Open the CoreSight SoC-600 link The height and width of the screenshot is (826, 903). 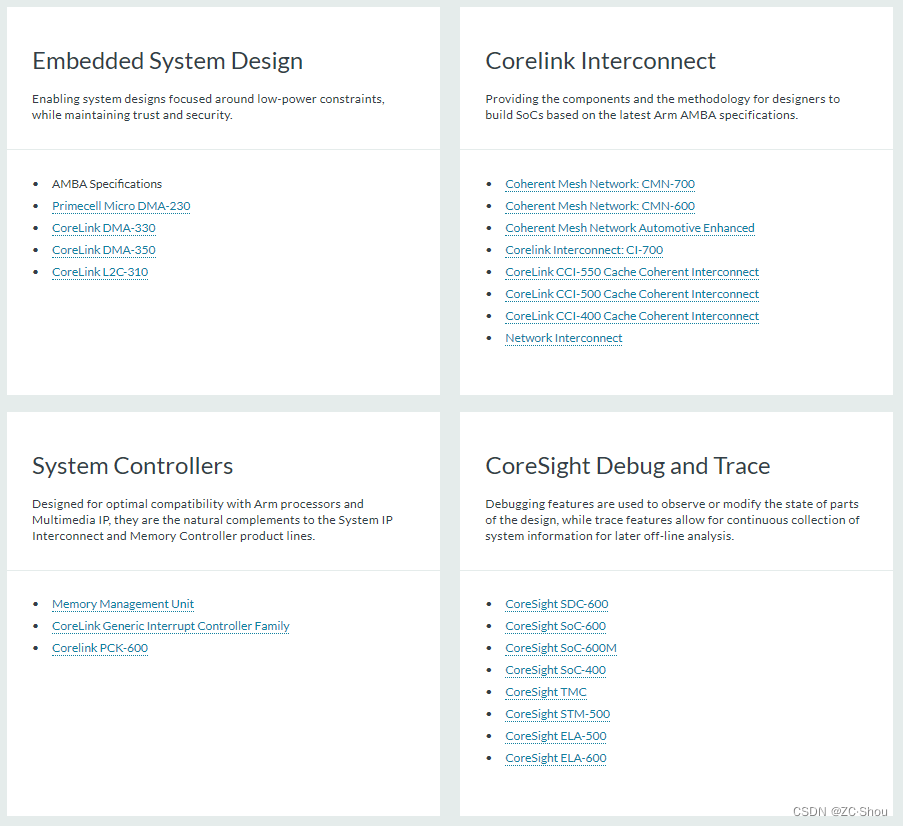(556, 626)
